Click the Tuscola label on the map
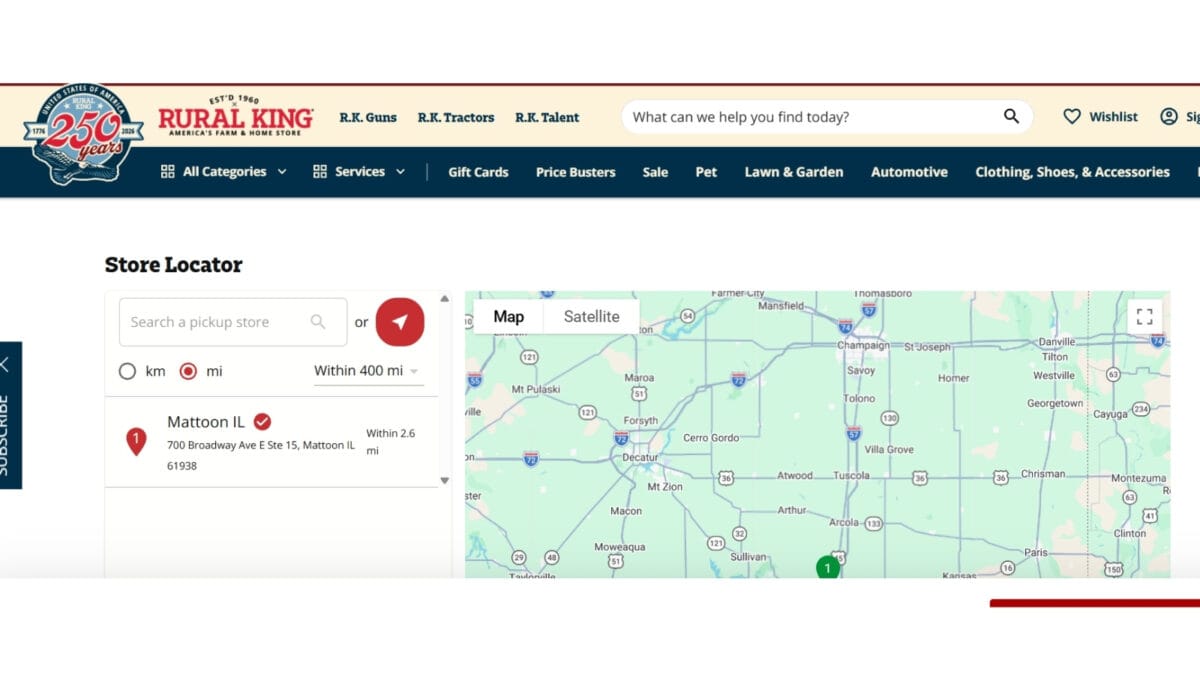The width and height of the screenshot is (1200, 675). 852,476
